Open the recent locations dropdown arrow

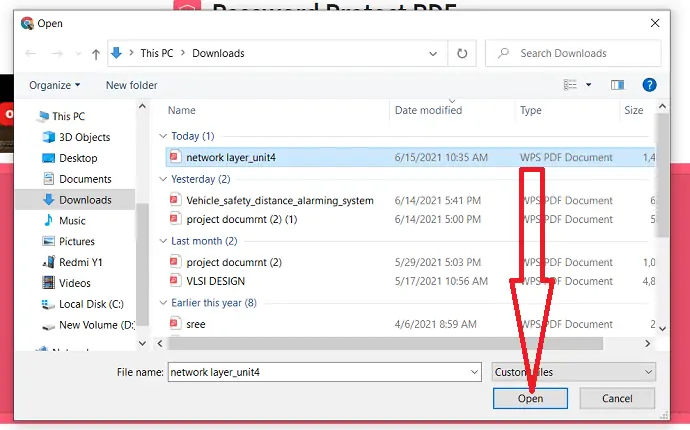coord(78,54)
